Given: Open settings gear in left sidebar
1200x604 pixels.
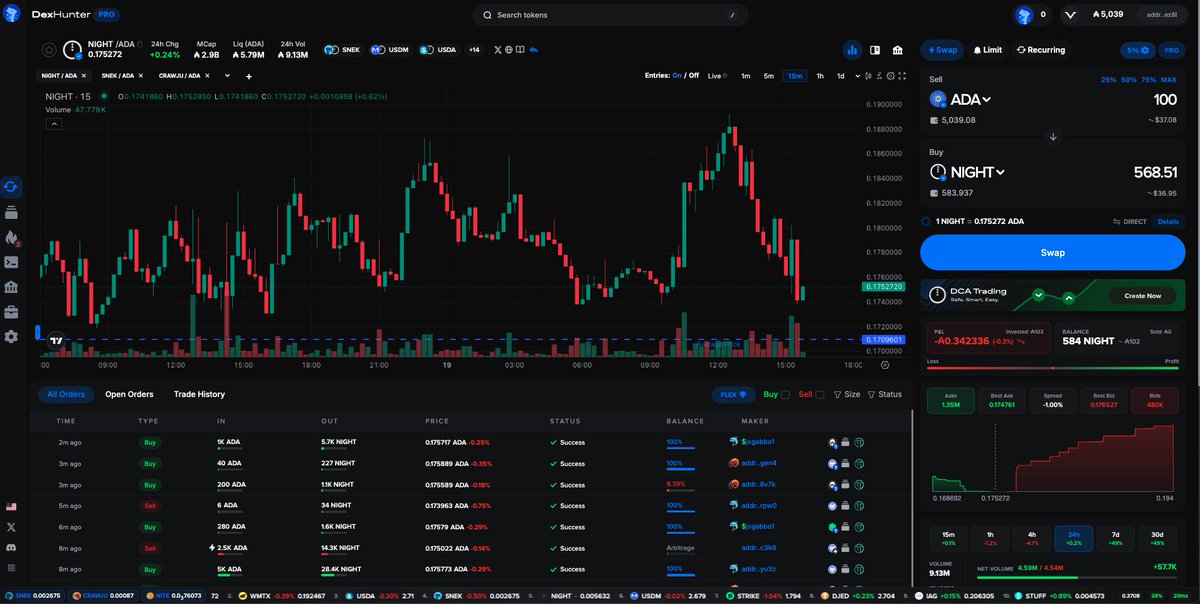Looking at the screenshot, I should (11, 337).
